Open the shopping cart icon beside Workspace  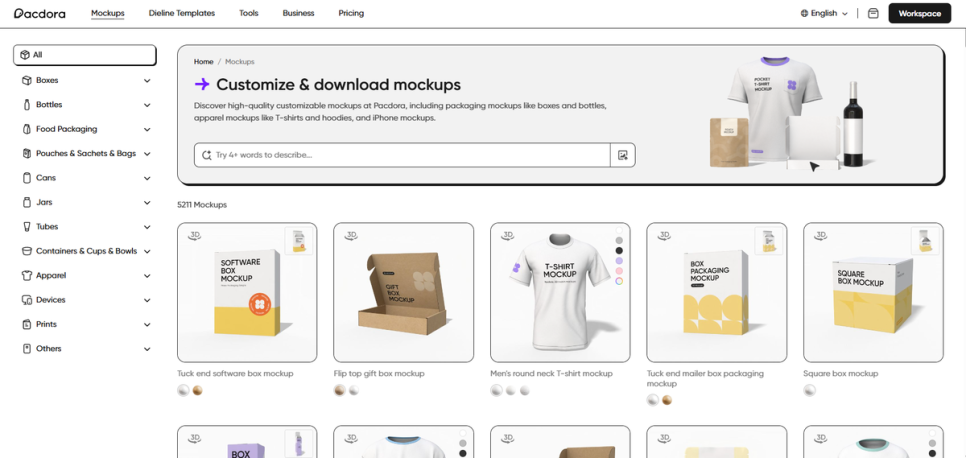(873, 13)
